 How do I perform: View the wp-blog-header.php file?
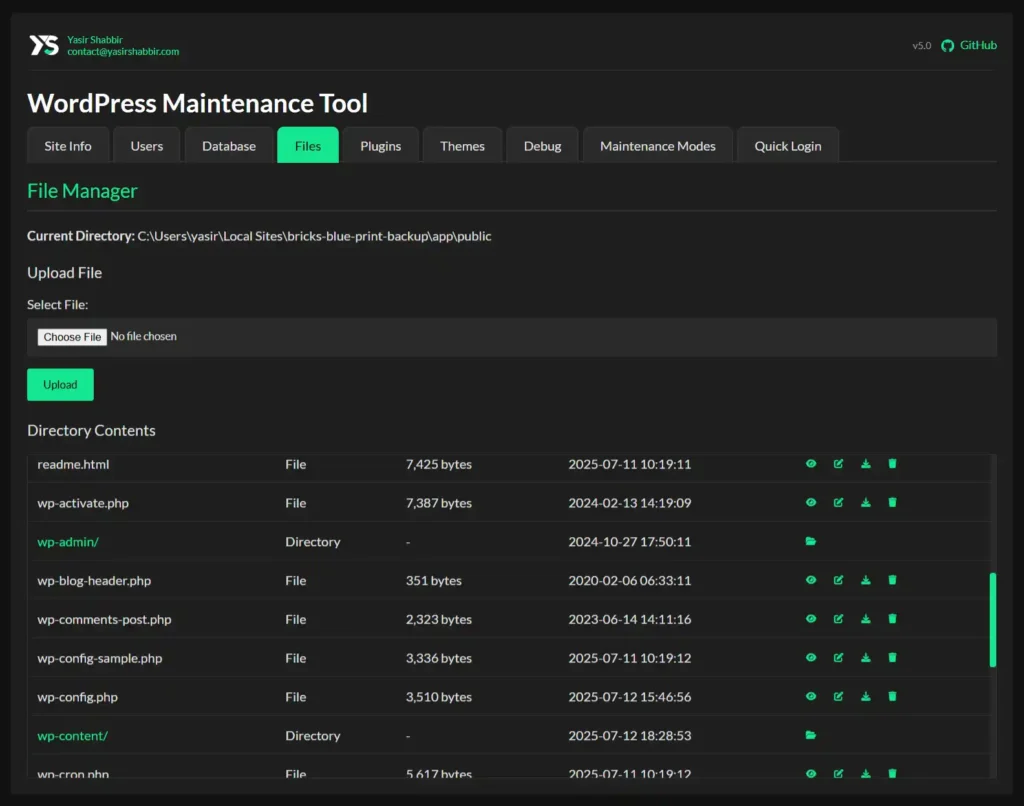coord(810,580)
